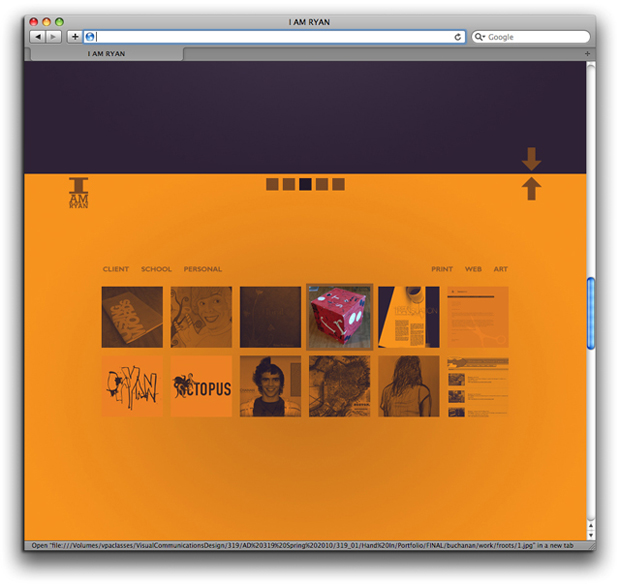
Task: Click the up arrow navigation icon
Action: pyautogui.click(x=531, y=188)
